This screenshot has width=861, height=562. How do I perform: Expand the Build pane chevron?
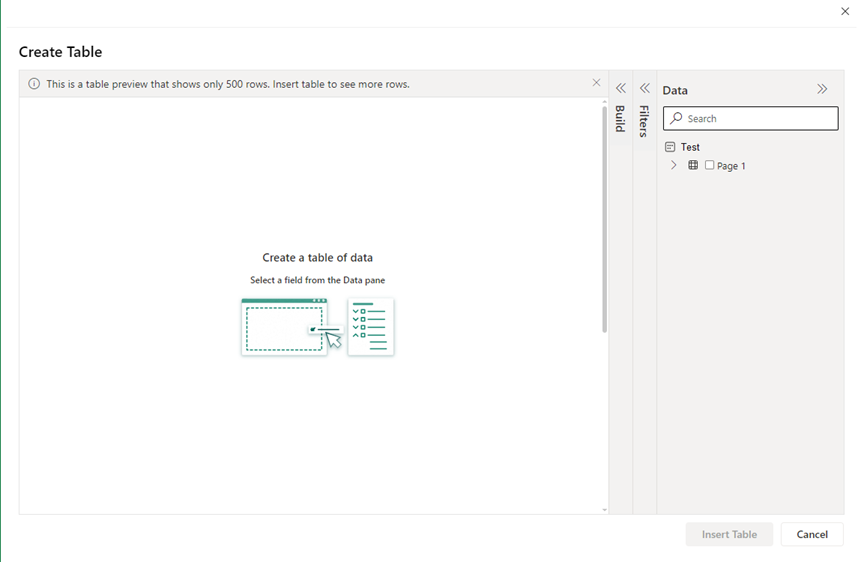pyautogui.click(x=620, y=88)
